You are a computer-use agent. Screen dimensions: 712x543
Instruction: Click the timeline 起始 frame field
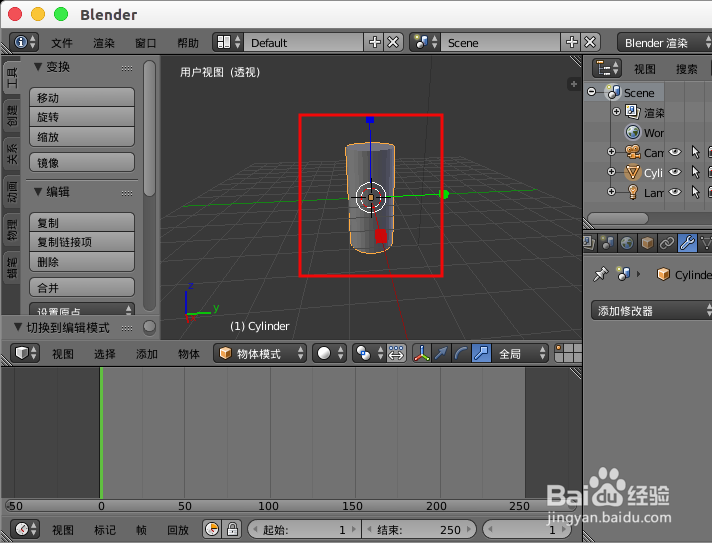[x=305, y=529]
